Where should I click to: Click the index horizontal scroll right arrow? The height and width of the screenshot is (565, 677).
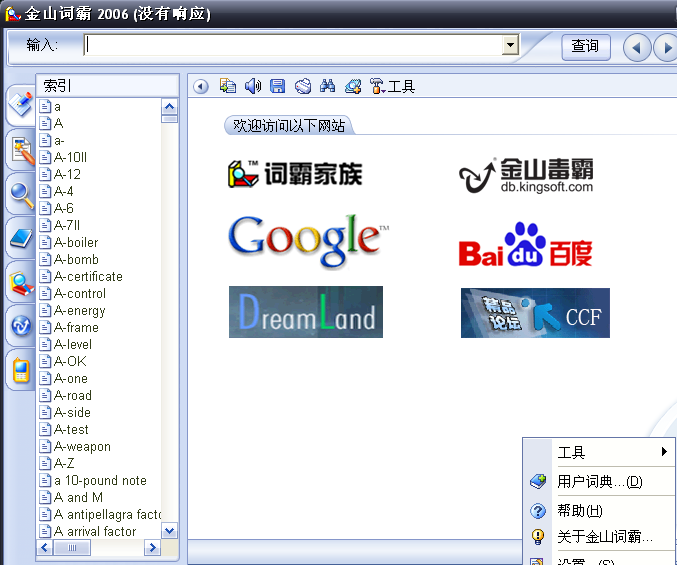pos(152,548)
